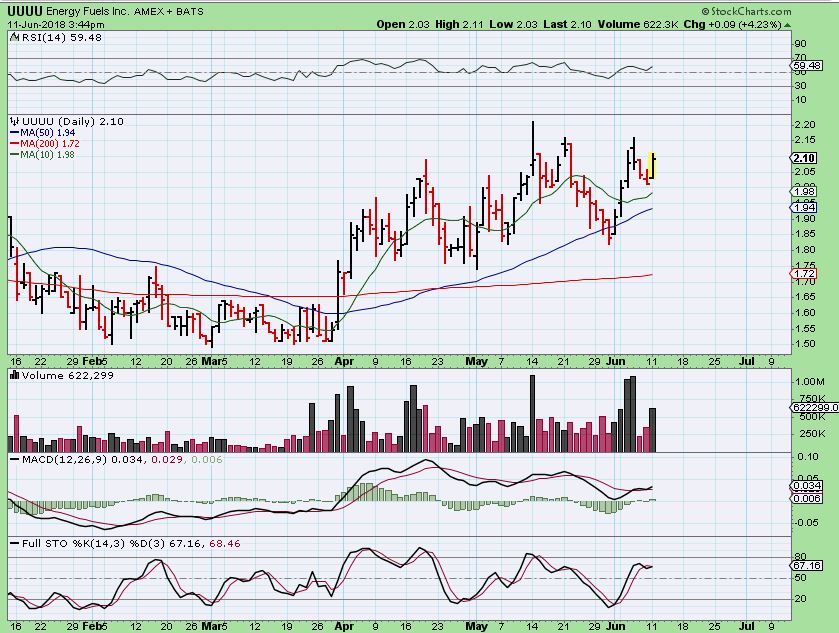
Task: Click the 'Open 2.03' header value
Action: click(402, 25)
